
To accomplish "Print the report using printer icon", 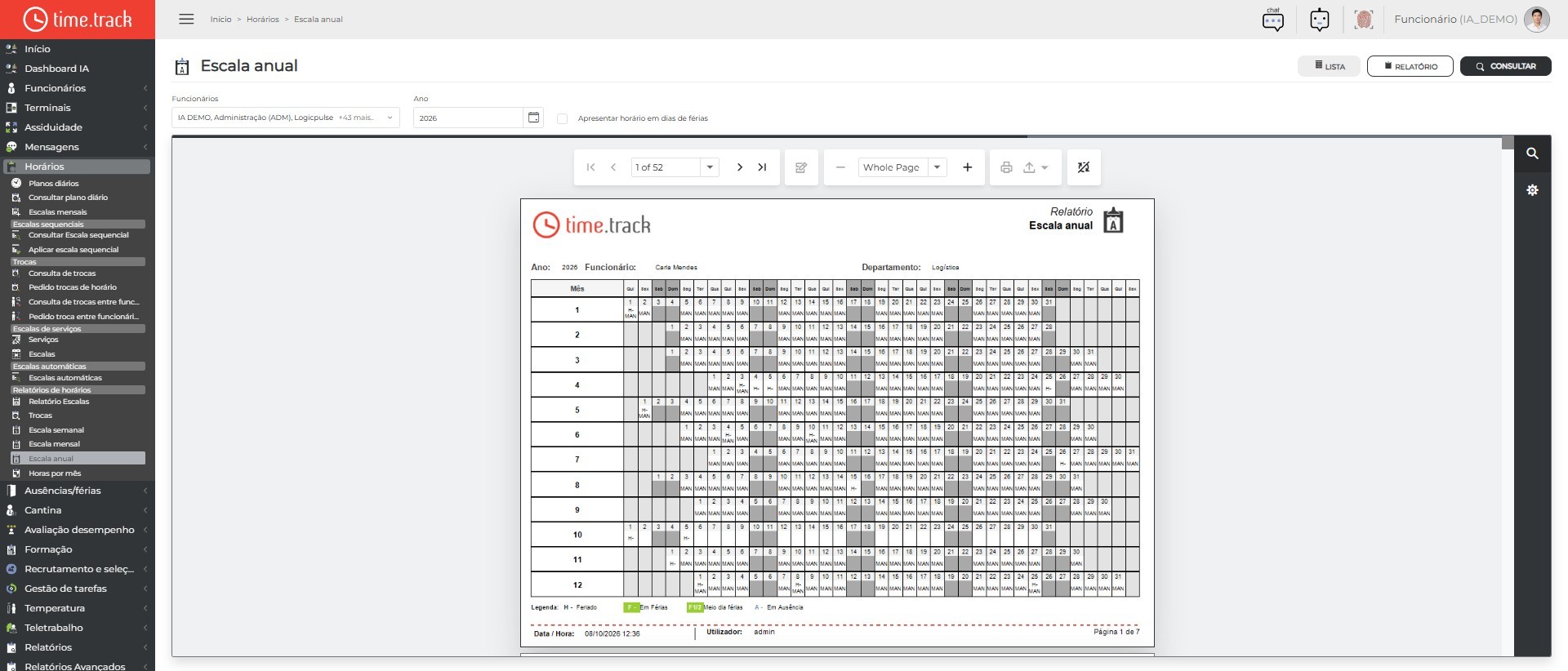I will pyautogui.click(x=1006, y=167).
